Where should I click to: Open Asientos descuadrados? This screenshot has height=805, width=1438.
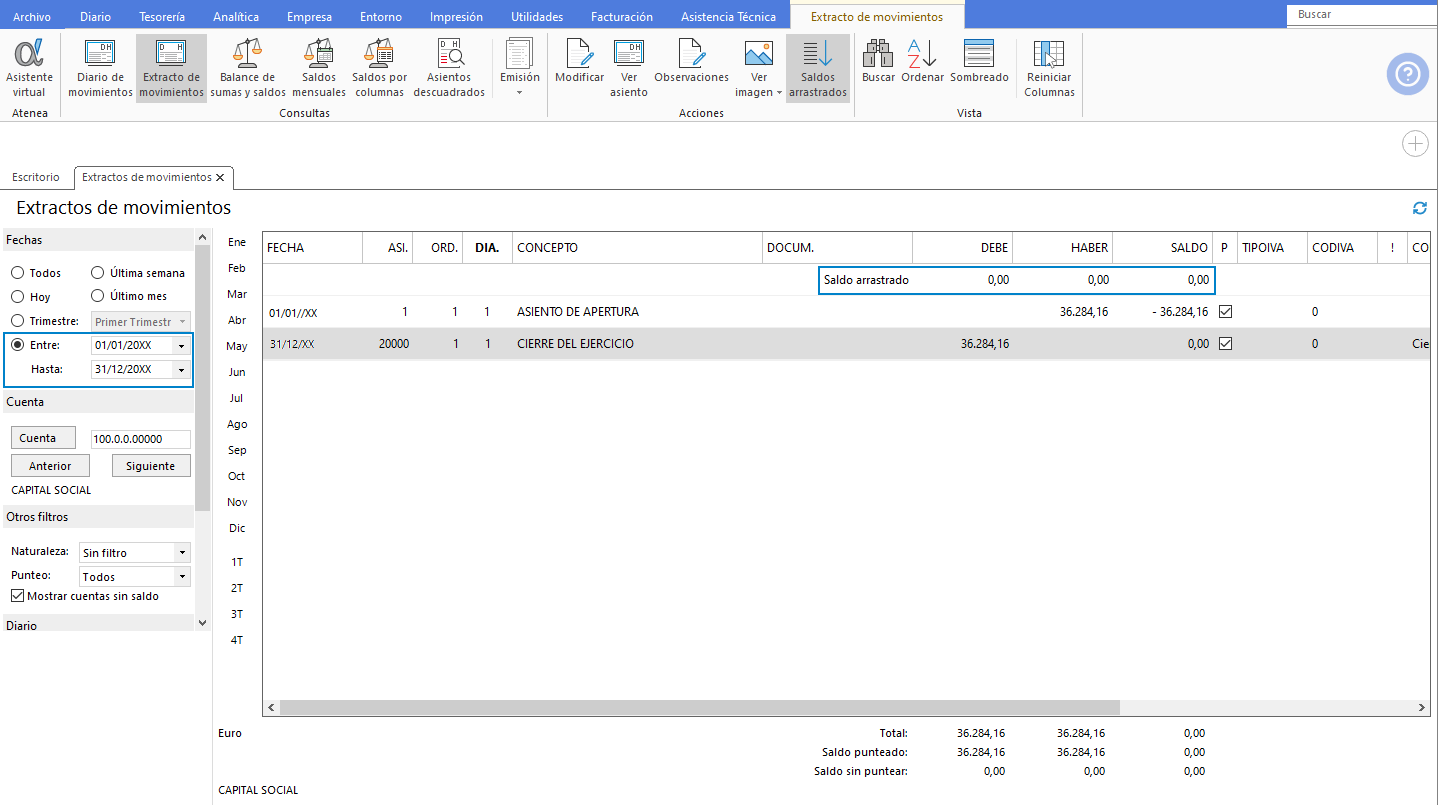click(449, 68)
